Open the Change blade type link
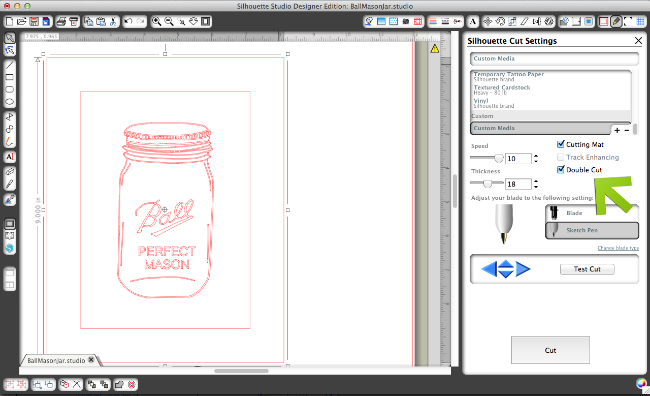The width and height of the screenshot is (650, 396). 618,248
